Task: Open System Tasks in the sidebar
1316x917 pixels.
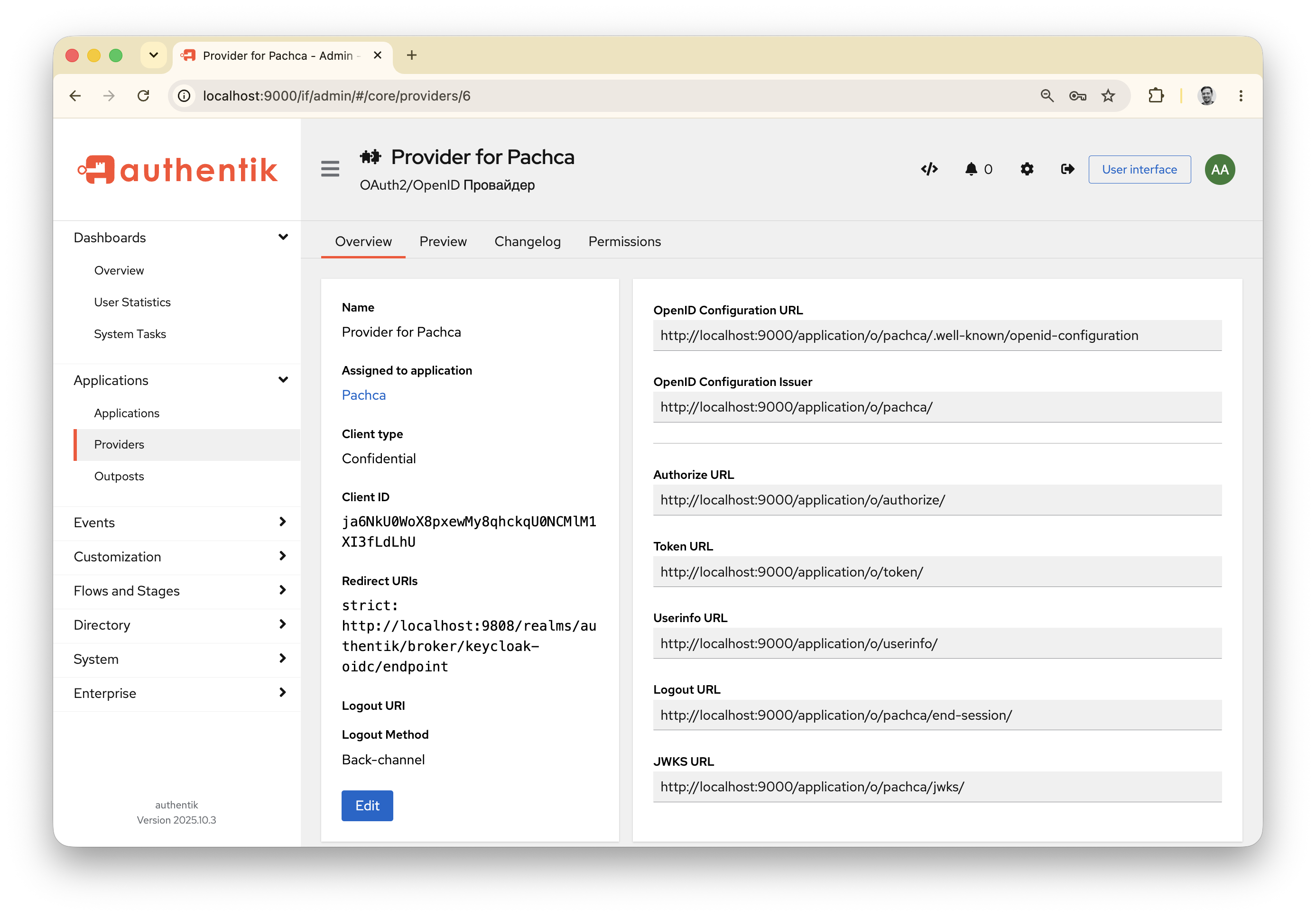Action: point(130,334)
